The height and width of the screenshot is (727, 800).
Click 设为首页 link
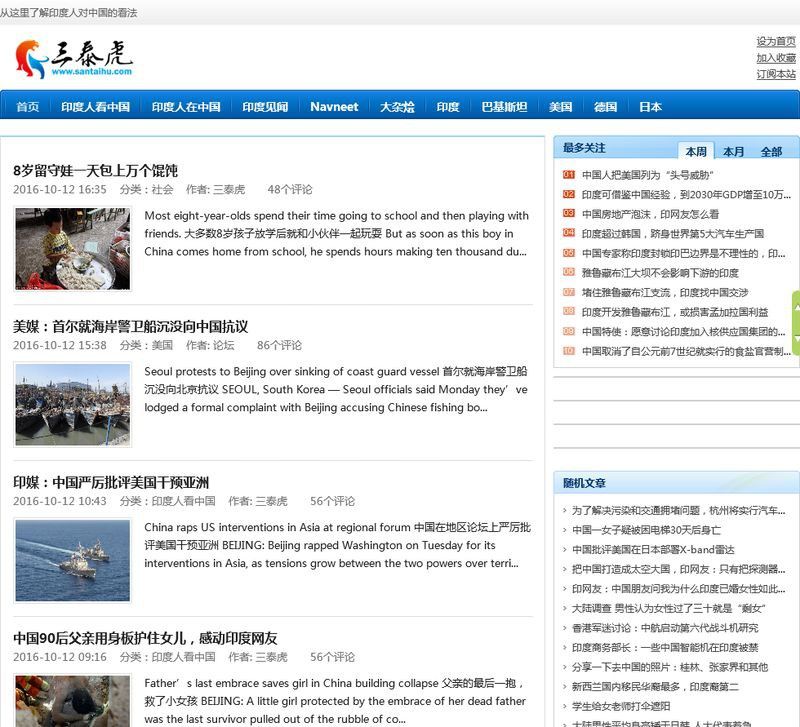776,41
